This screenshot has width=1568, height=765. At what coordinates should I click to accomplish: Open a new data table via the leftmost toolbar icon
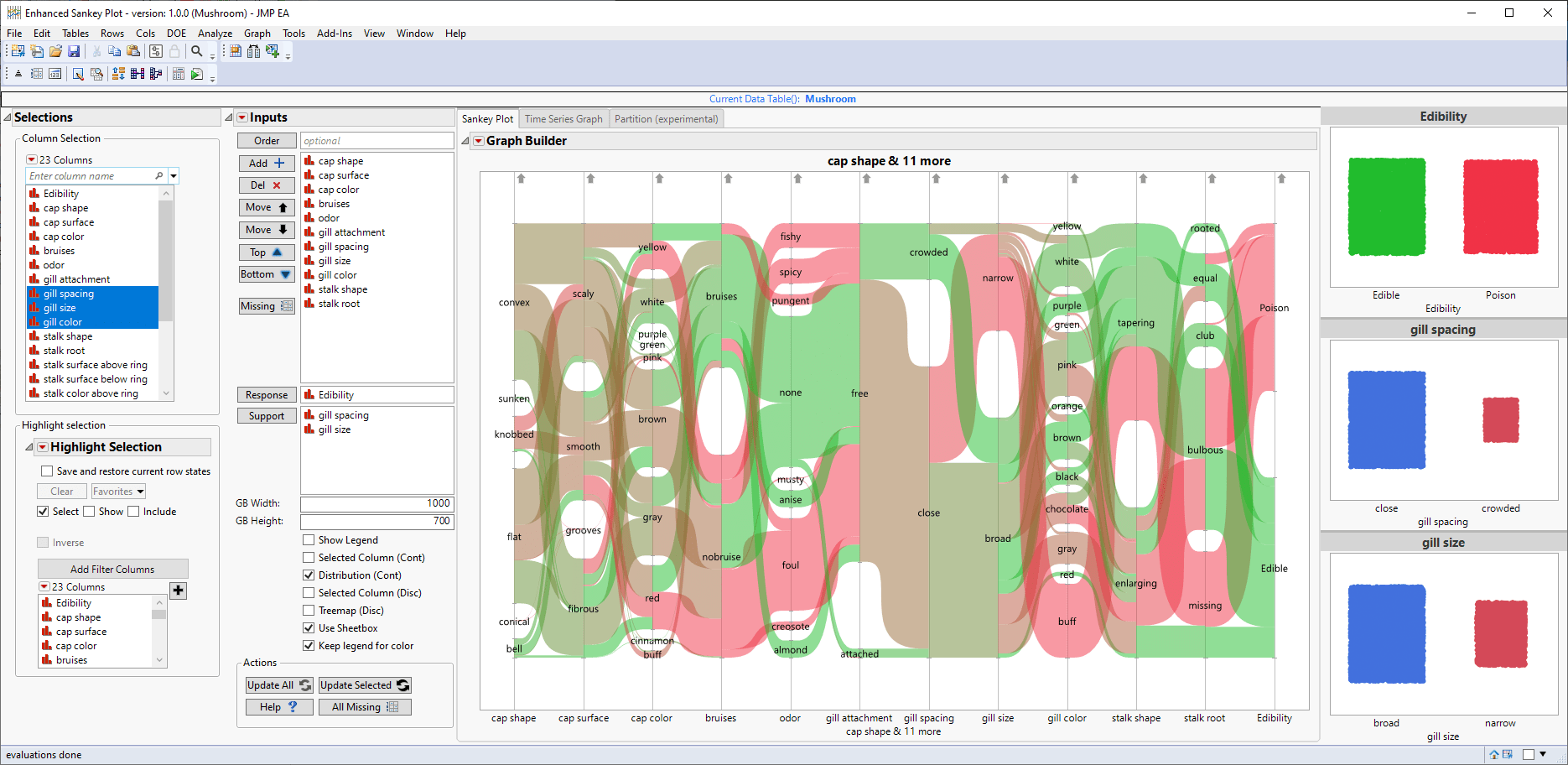tap(17, 50)
